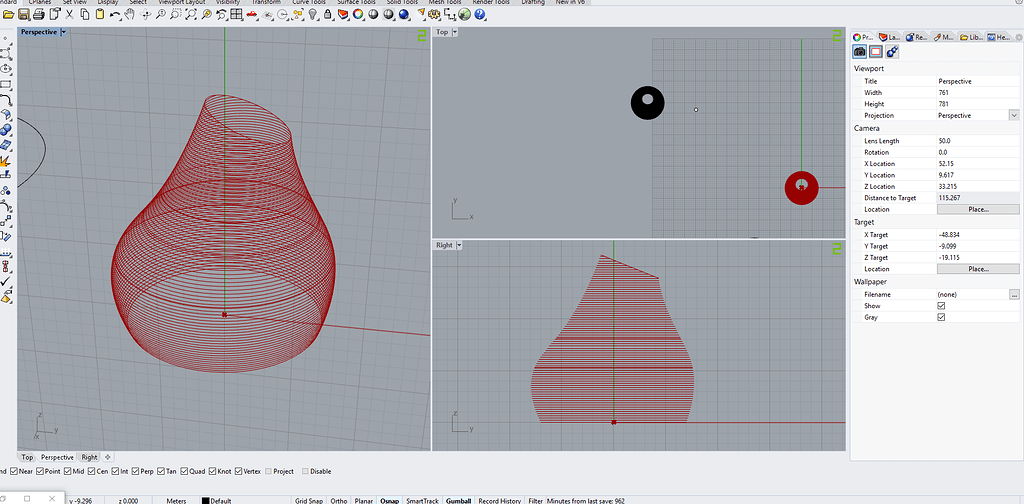Click the black Default layer color swatch

tap(206, 501)
